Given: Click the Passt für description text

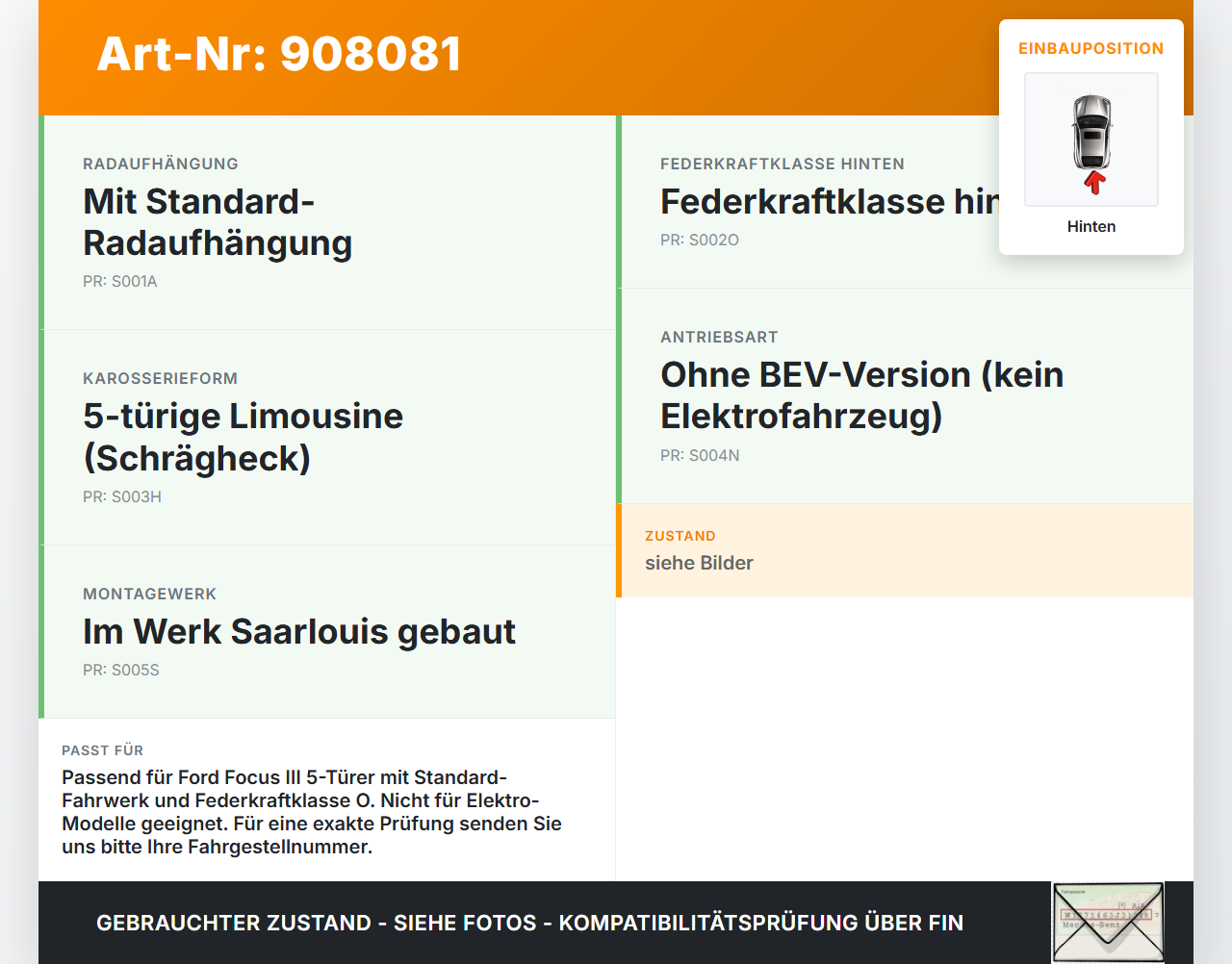Looking at the screenshot, I should 312,812.
